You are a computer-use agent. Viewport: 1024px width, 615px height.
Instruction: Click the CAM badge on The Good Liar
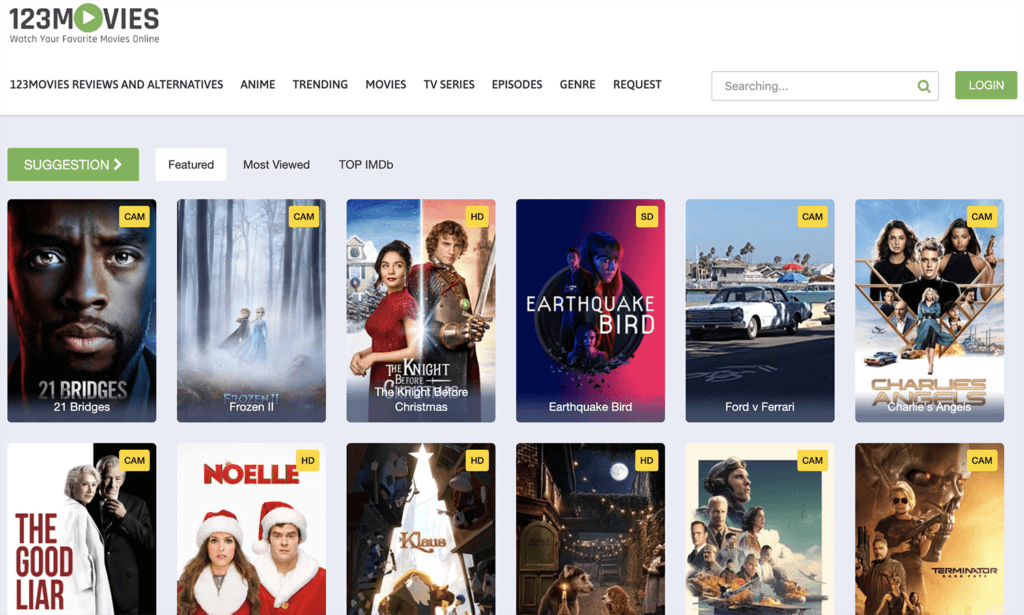click(x=135, y=460)
